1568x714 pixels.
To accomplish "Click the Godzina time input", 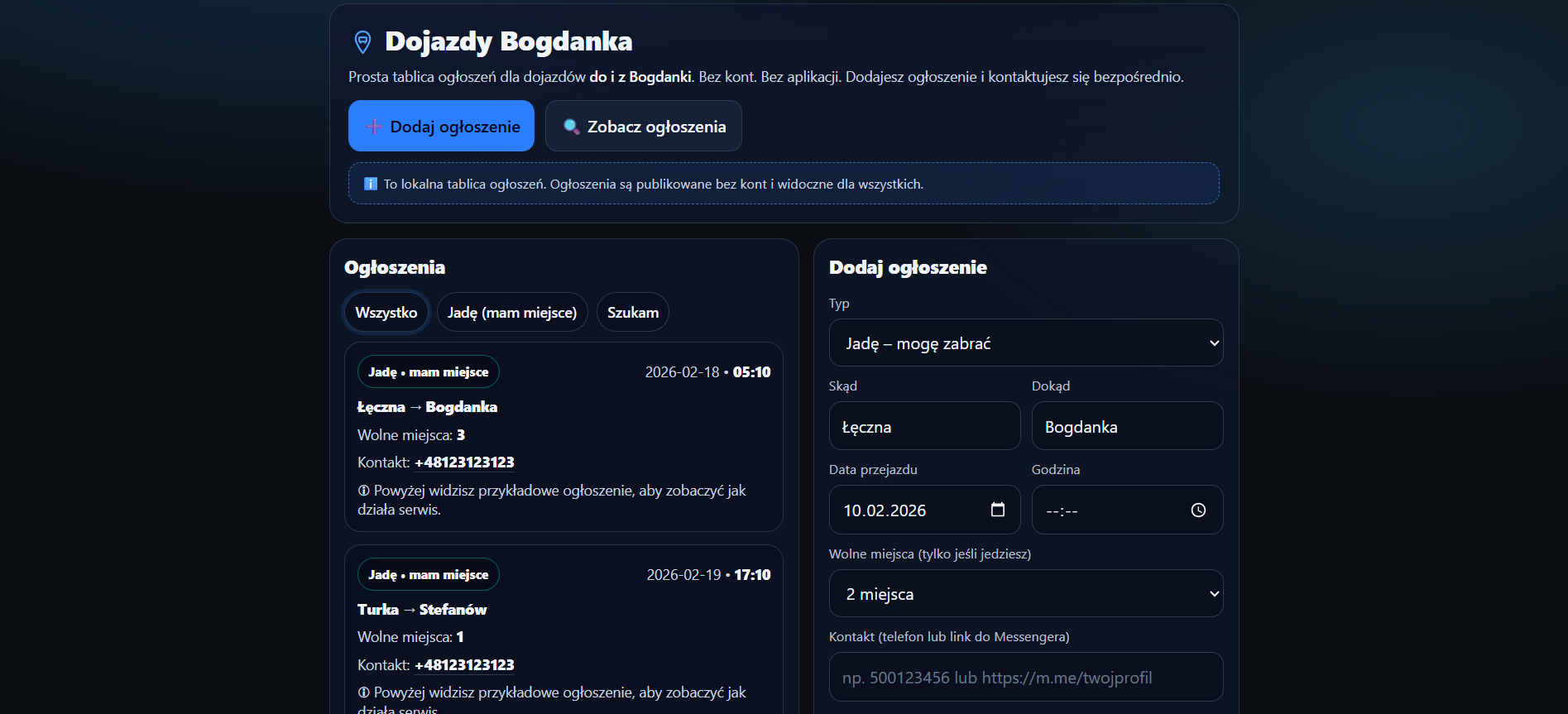I will coord(1127,510).
